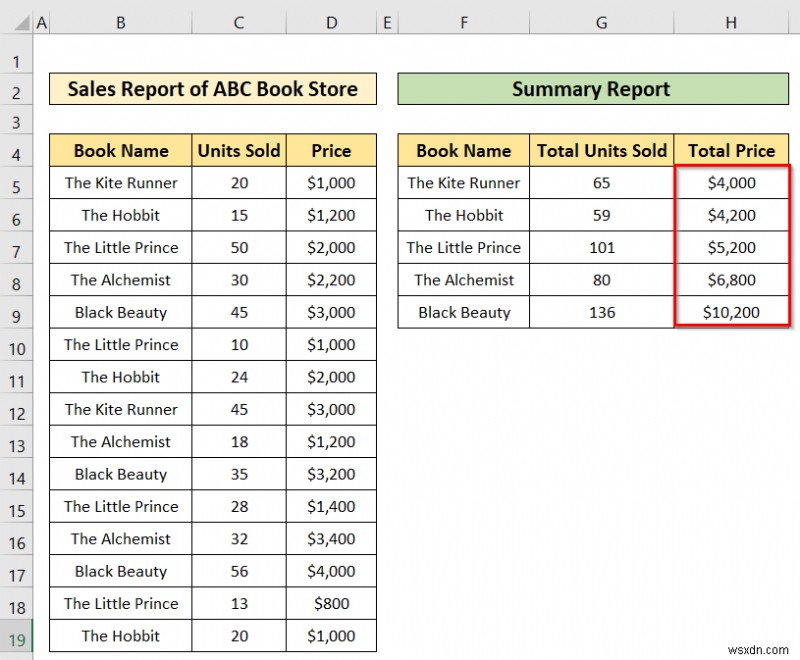Click the $10,200 total price cell
The width and height of the screenshot is (800, 660).
point(732,312)
